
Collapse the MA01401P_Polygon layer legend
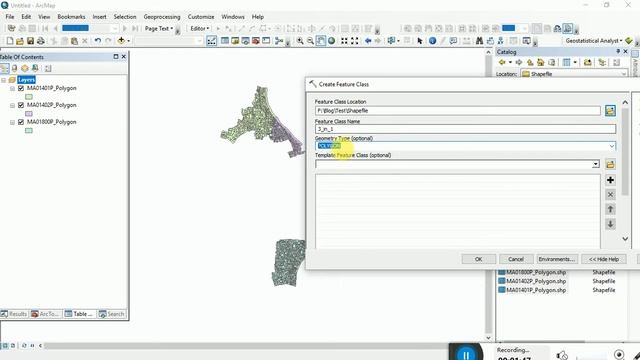(x=12, y=88)
